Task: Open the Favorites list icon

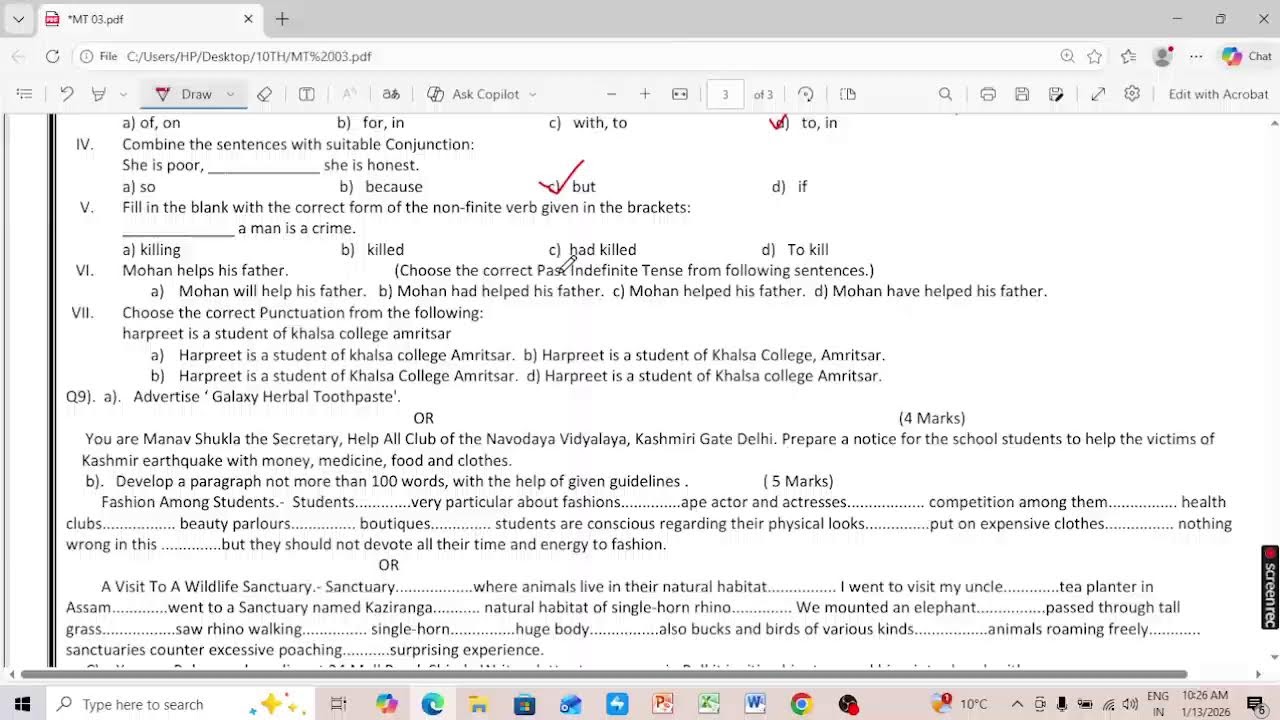Action: click(1129, 56)
